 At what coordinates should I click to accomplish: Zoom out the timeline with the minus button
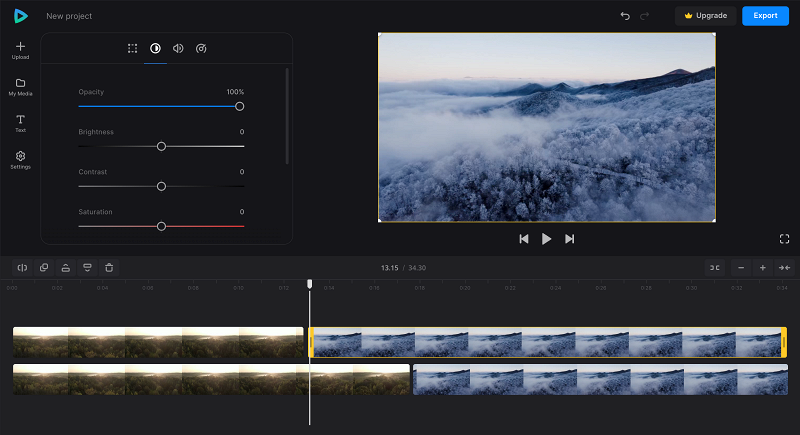(x=741, y=268)
